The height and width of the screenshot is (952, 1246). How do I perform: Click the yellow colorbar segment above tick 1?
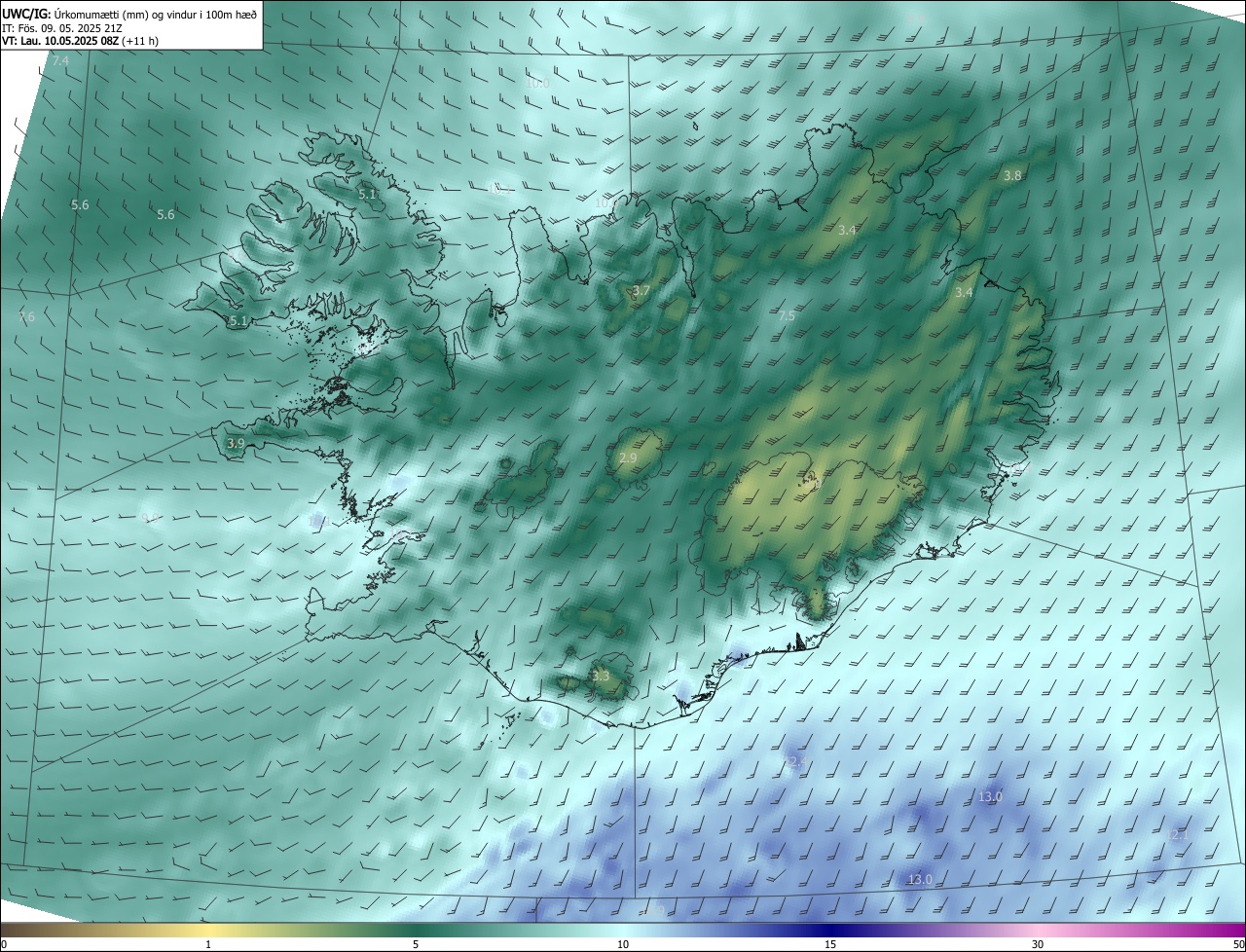coord(208,930)
